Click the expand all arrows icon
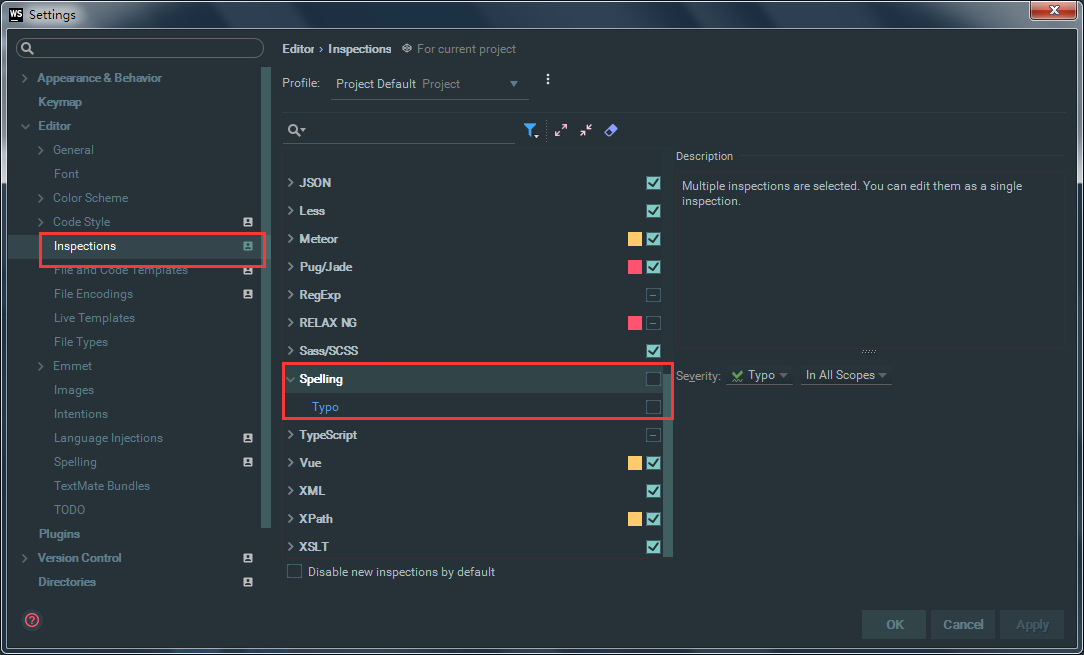Screen dimensions: 1084x655 [561, 130]
